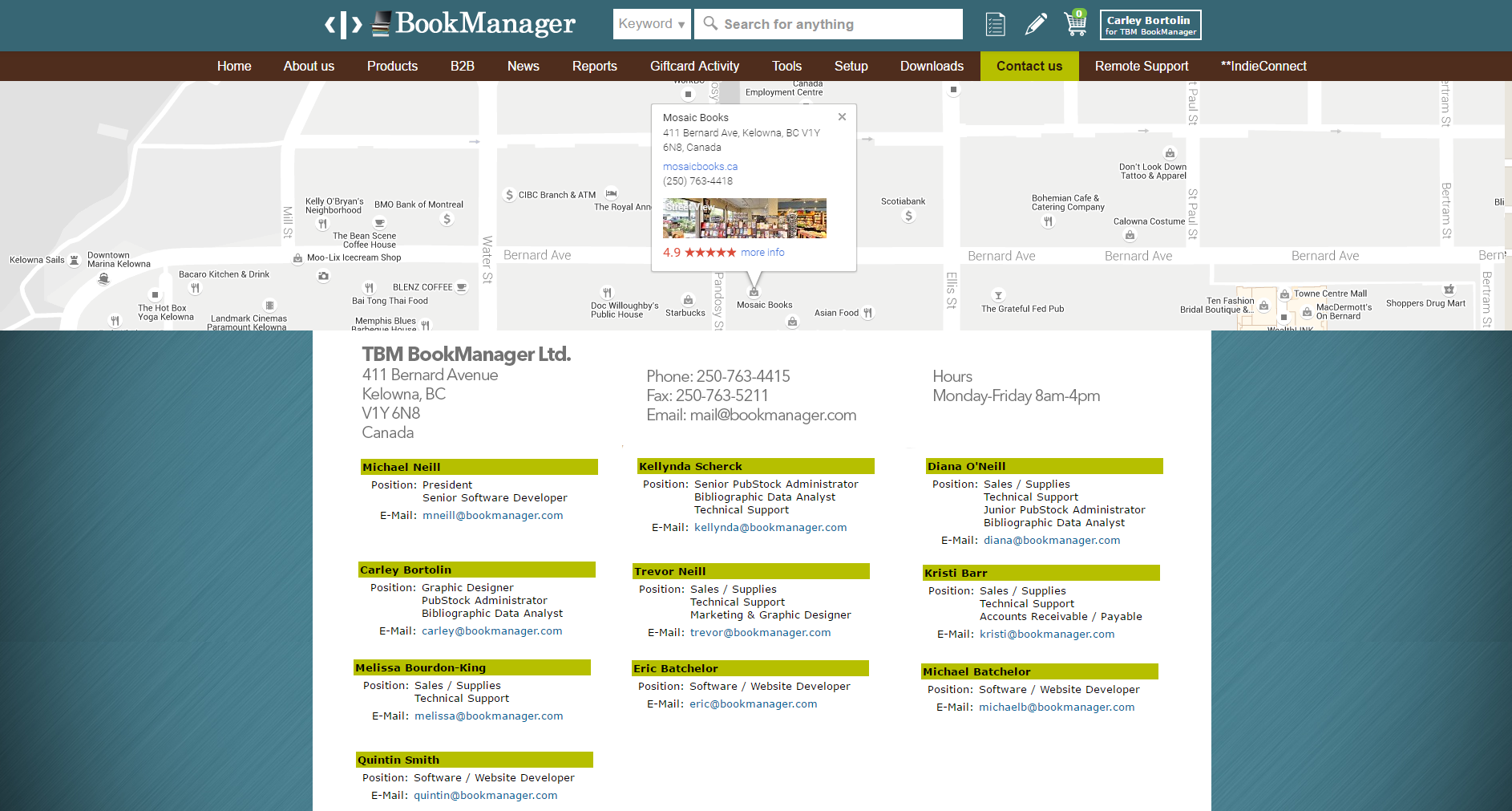Viewport: 1512px width, 811px height.
Task: Email mneill@bookmanager.com link
Action: point(492,516)
